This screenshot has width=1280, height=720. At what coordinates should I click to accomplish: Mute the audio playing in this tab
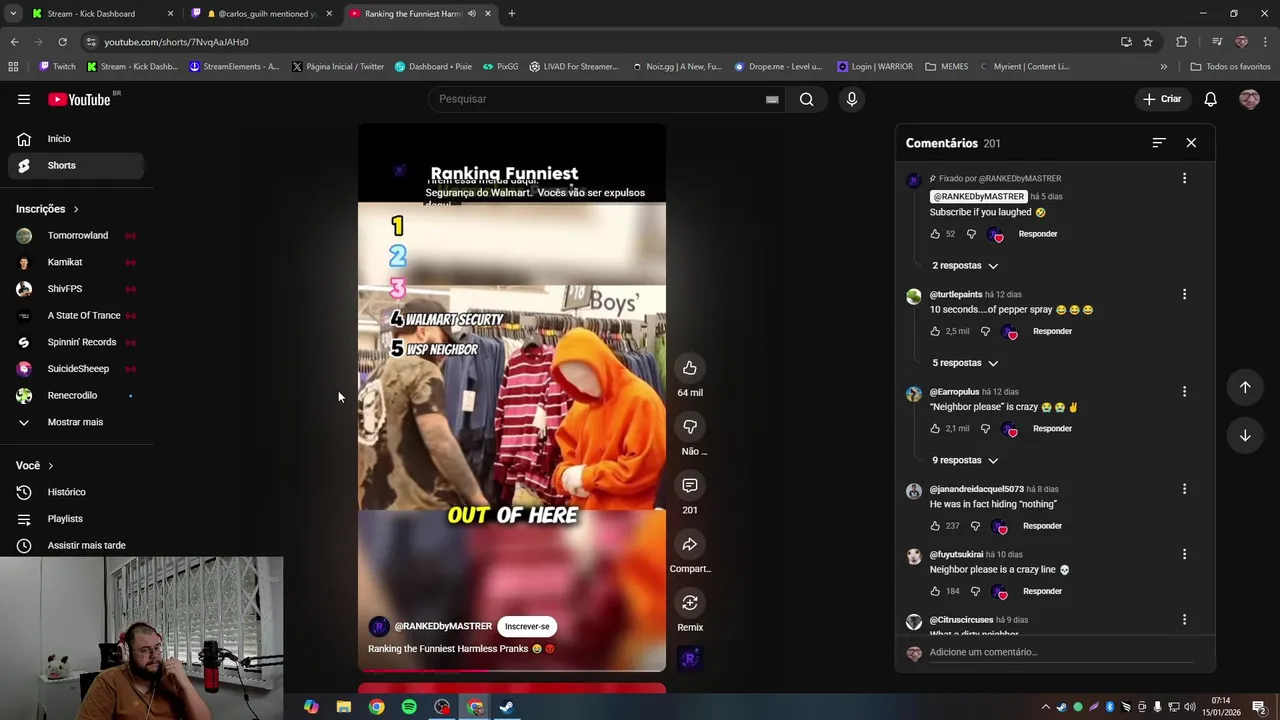pos(471,14)
